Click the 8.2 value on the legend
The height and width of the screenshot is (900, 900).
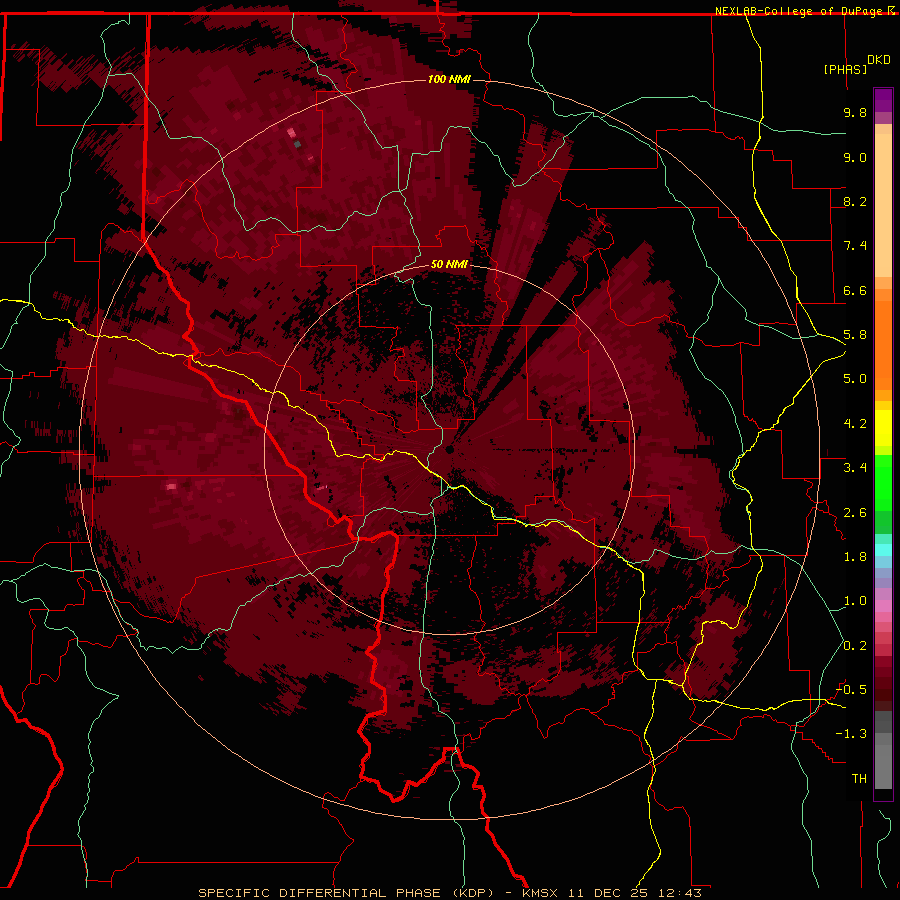[x=855, y=201]
